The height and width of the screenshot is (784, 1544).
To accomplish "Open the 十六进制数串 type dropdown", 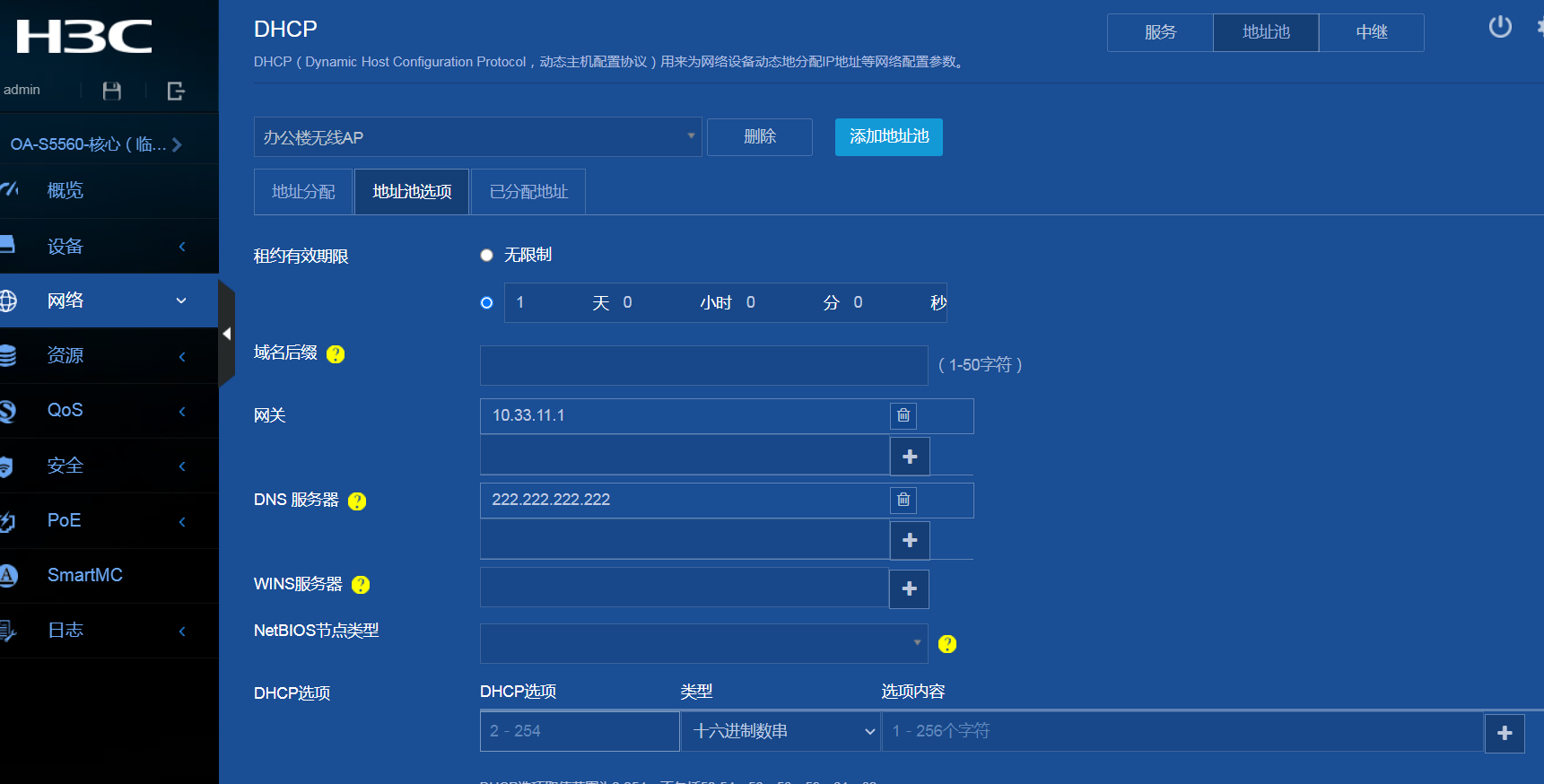I will tap(781, 731).
